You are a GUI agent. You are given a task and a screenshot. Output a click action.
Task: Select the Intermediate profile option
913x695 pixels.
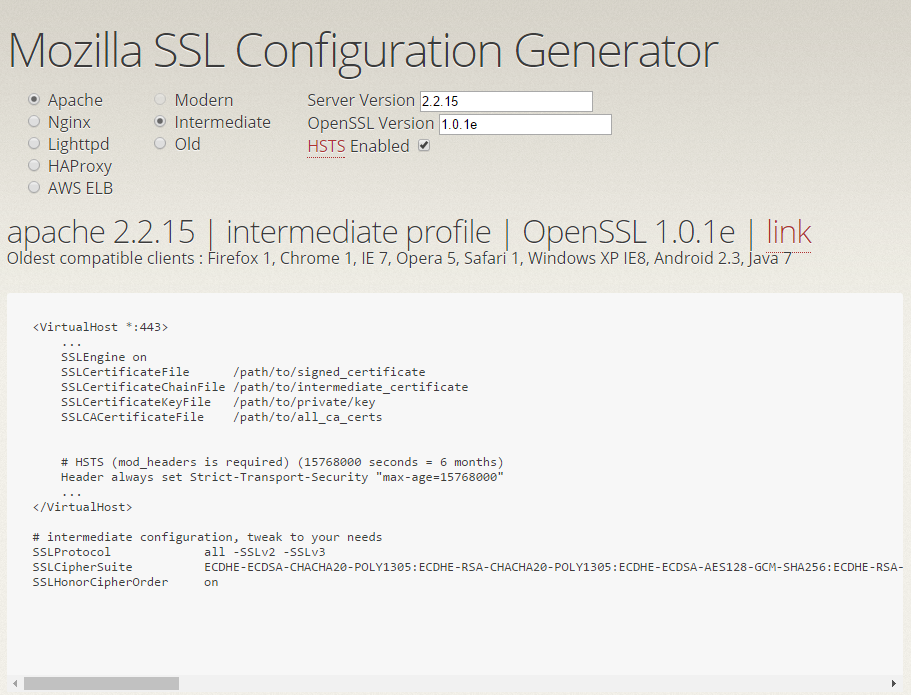tap(160, 121)
